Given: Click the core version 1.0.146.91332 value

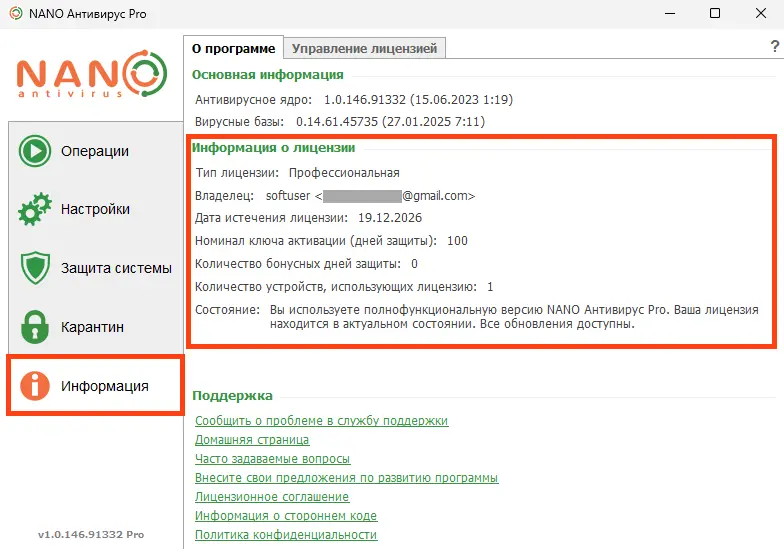Looking at the screenshot, I should [418, 100].
